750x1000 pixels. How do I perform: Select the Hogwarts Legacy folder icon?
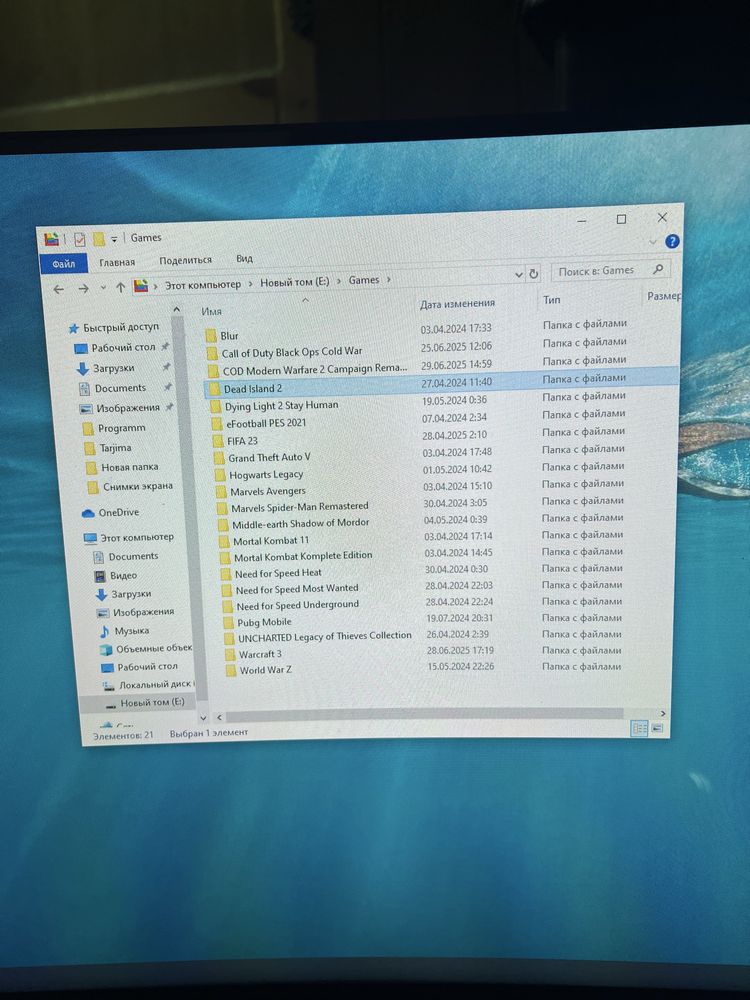[220, 475]
